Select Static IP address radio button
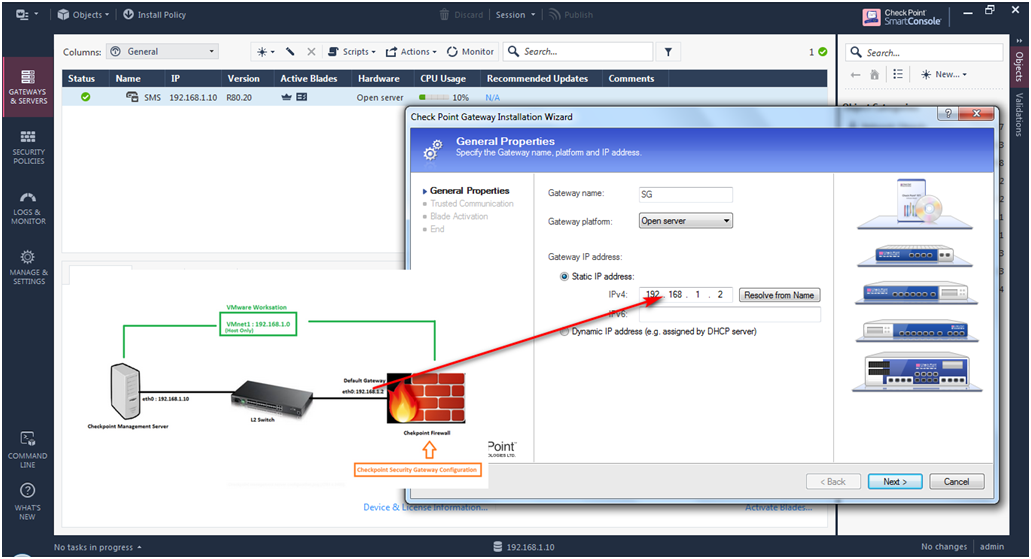Viewport: 1031px width, 559px height. click(564, 276)
